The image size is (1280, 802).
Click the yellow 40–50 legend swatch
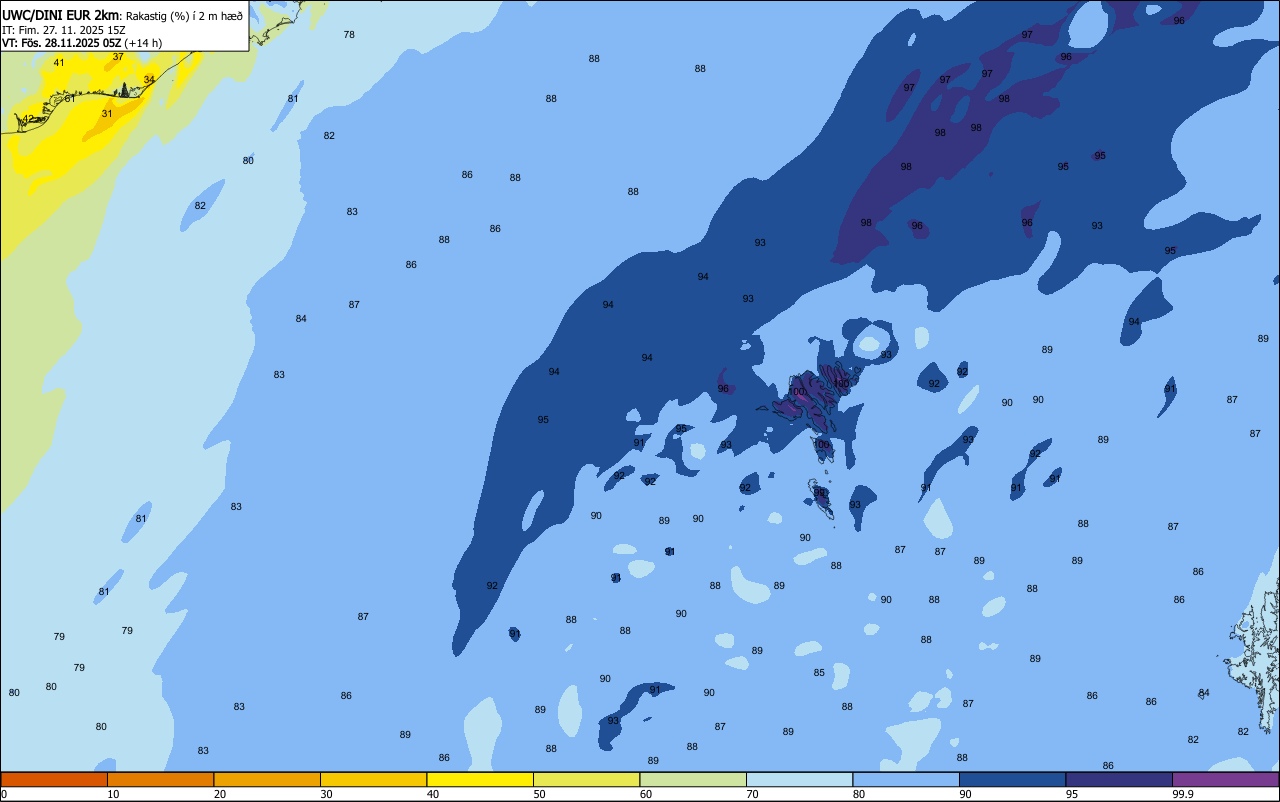pos(480,779)
